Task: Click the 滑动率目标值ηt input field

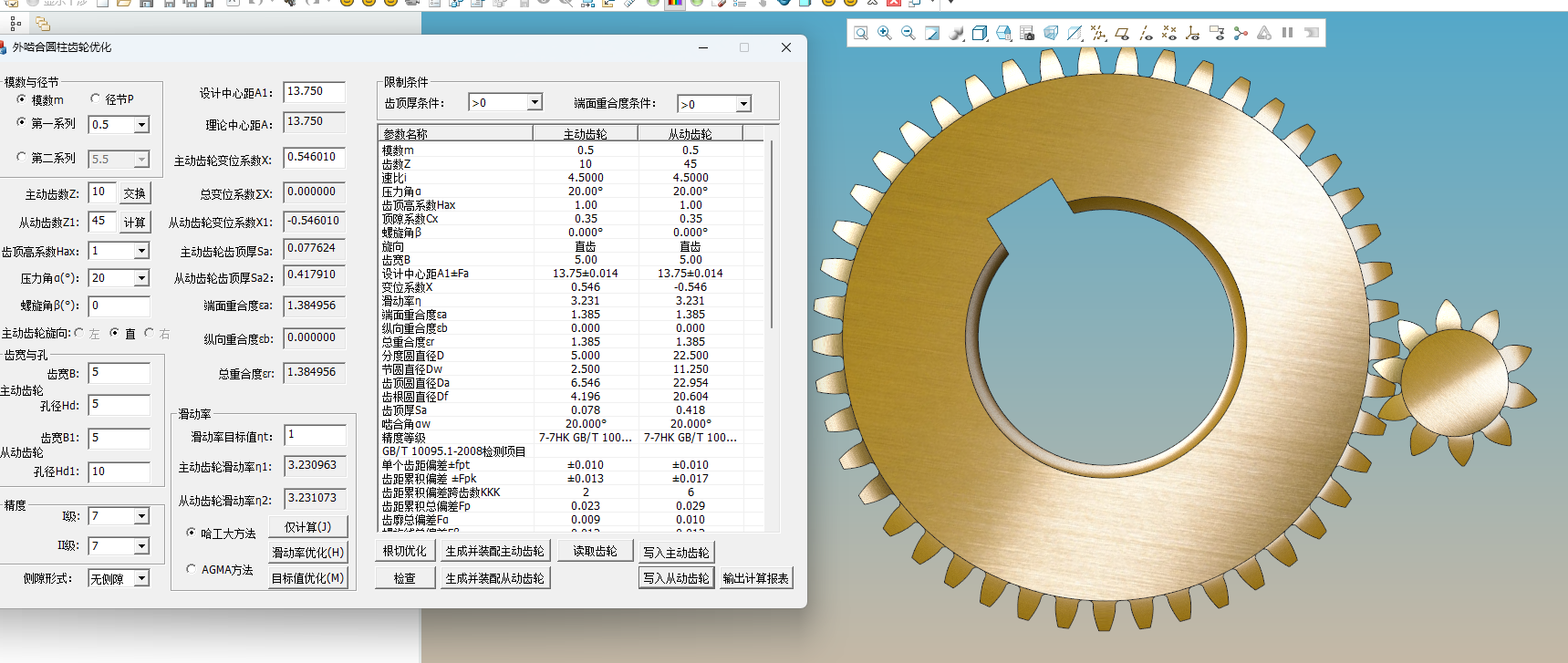Action: 316,435
